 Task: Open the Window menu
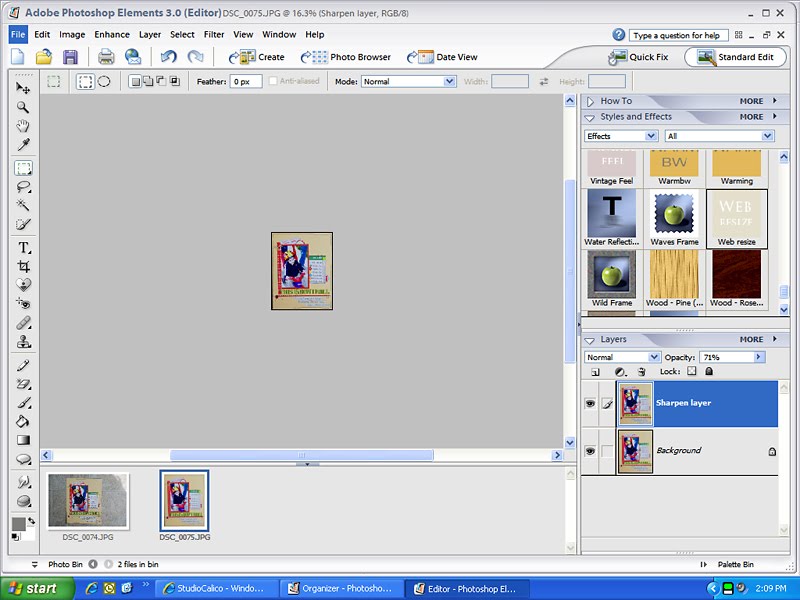click(x=279, y=35)
